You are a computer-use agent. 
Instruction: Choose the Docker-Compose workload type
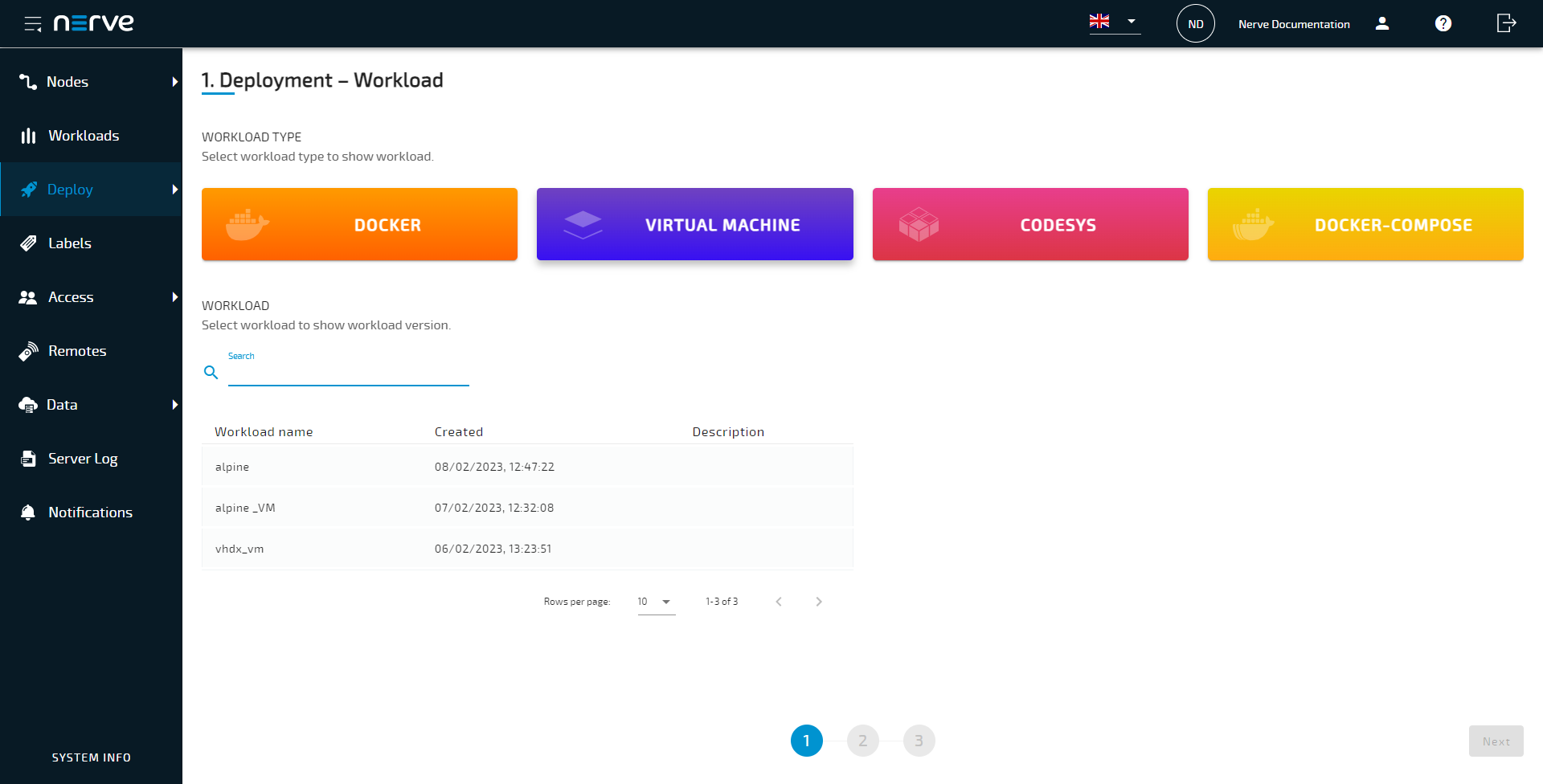point(1365,224)
